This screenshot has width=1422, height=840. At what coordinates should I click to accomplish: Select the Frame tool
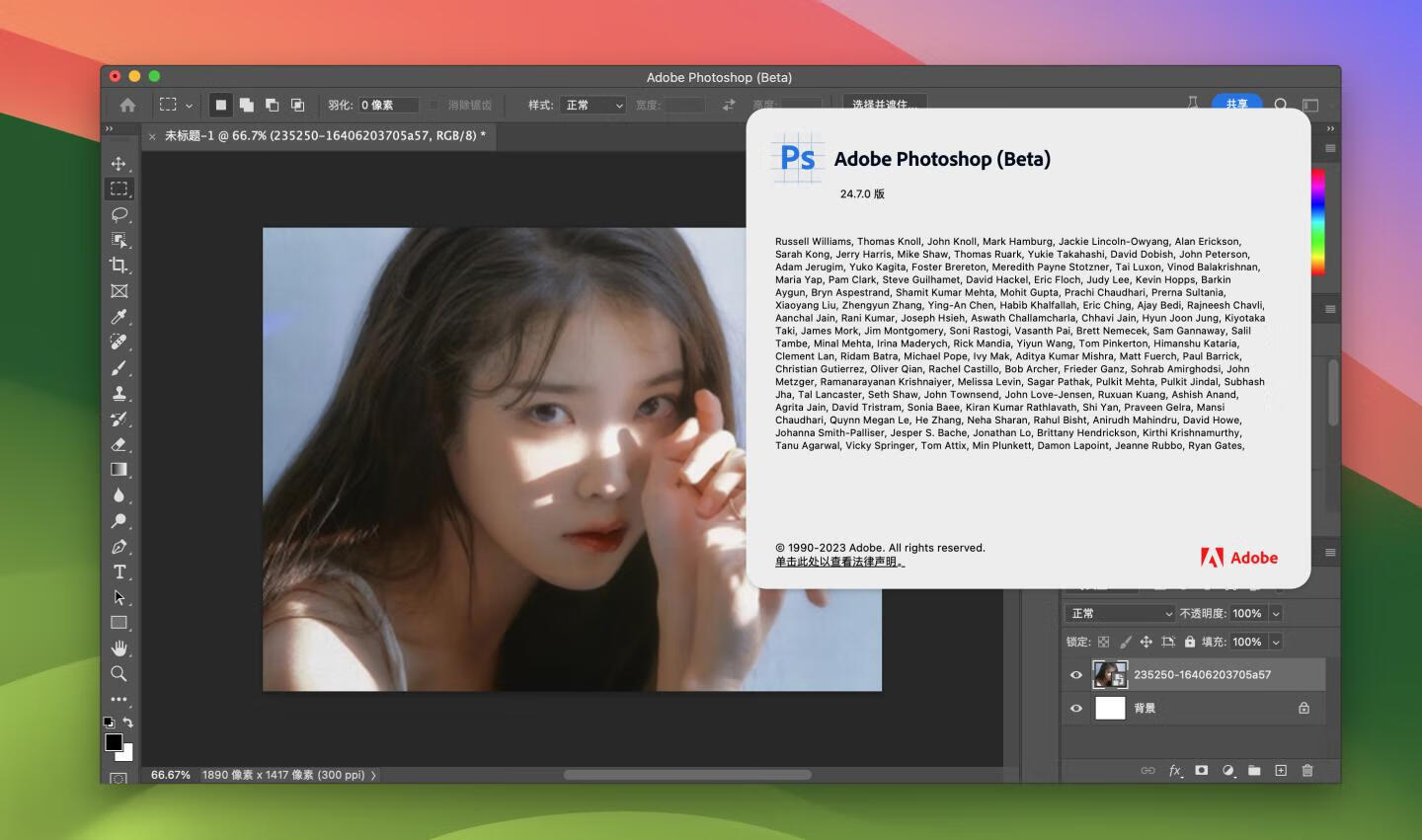coord(118,291)
